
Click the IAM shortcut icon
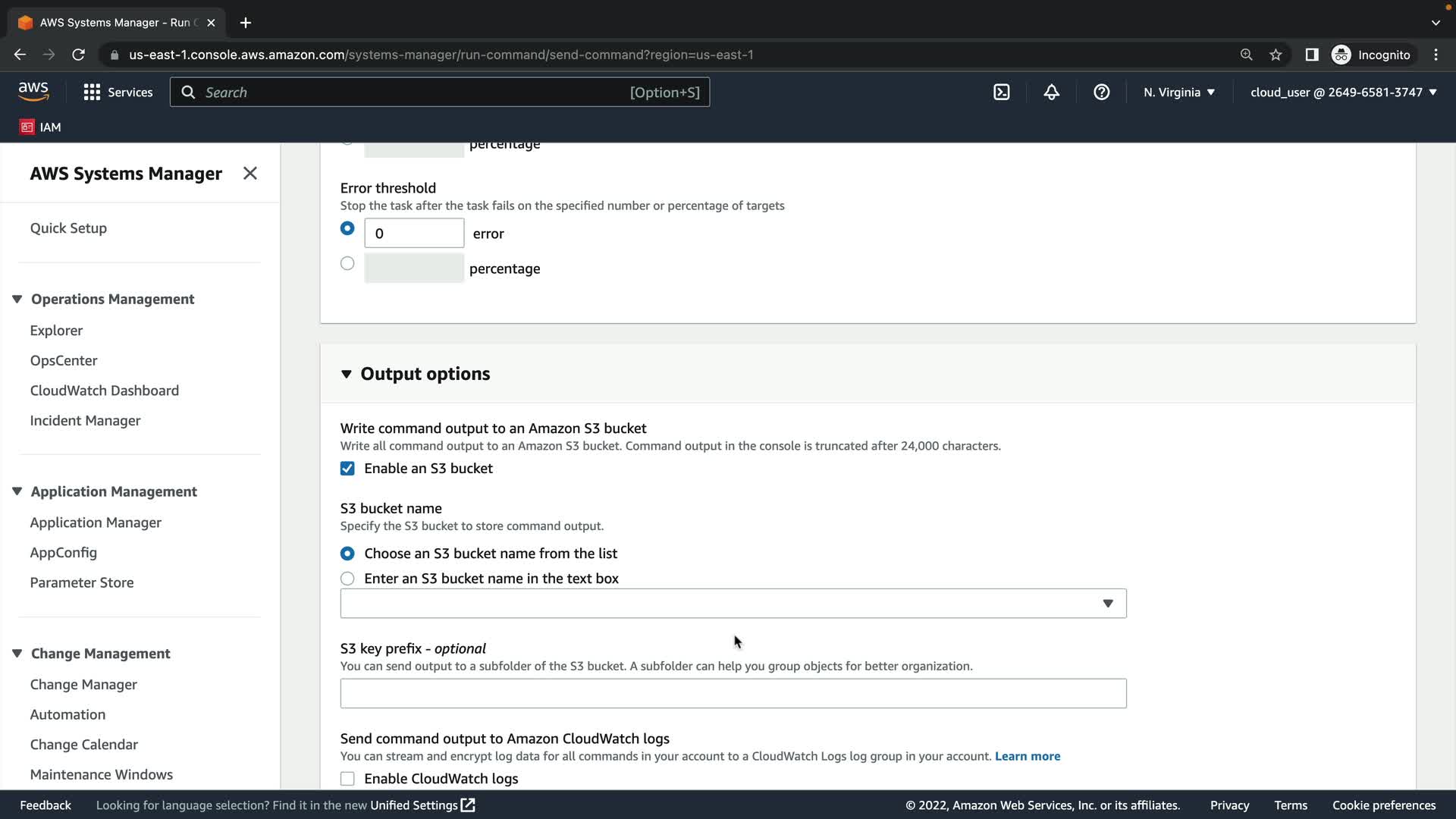pos(27,127)
